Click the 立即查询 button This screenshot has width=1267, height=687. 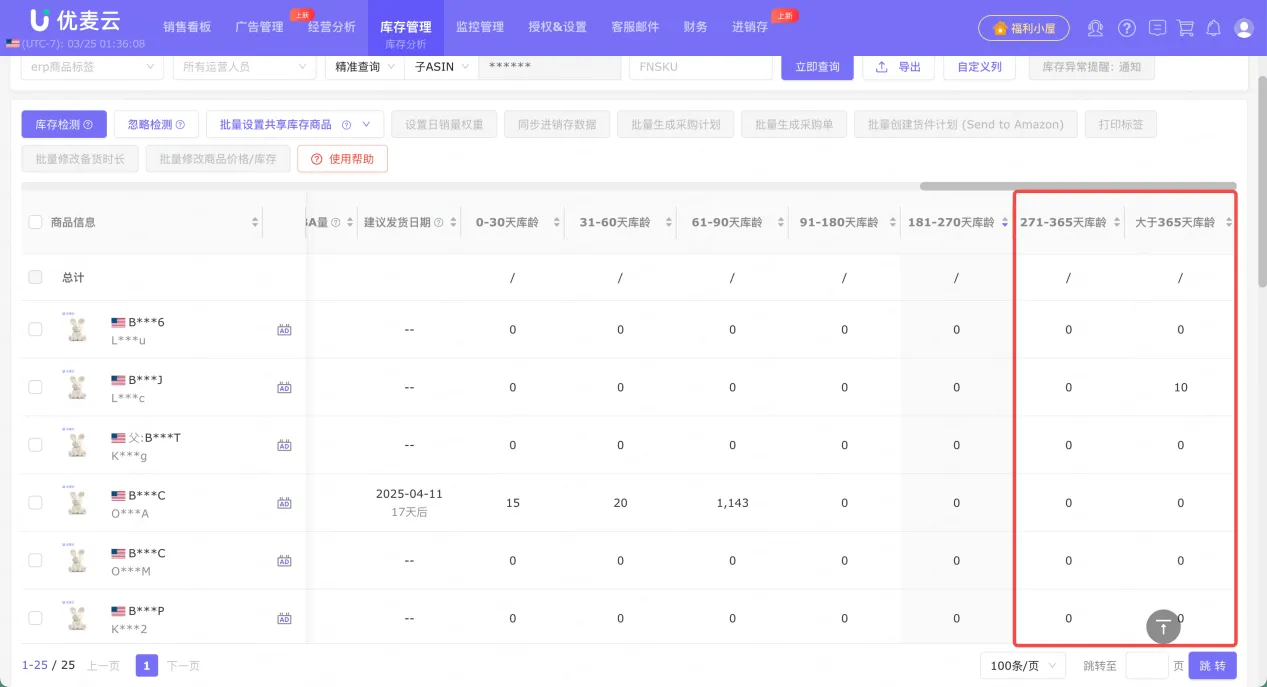[x=817, y=67]
